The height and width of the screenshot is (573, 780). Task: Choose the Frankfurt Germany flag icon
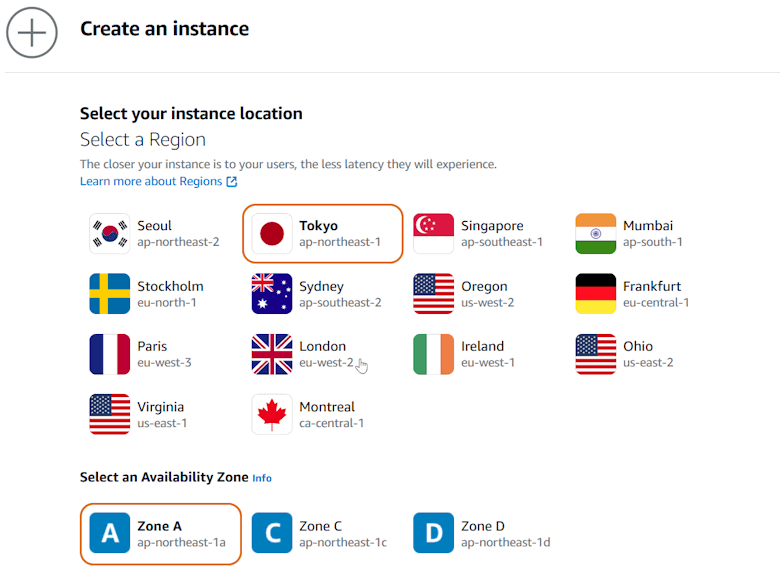[x=596, y=294]
